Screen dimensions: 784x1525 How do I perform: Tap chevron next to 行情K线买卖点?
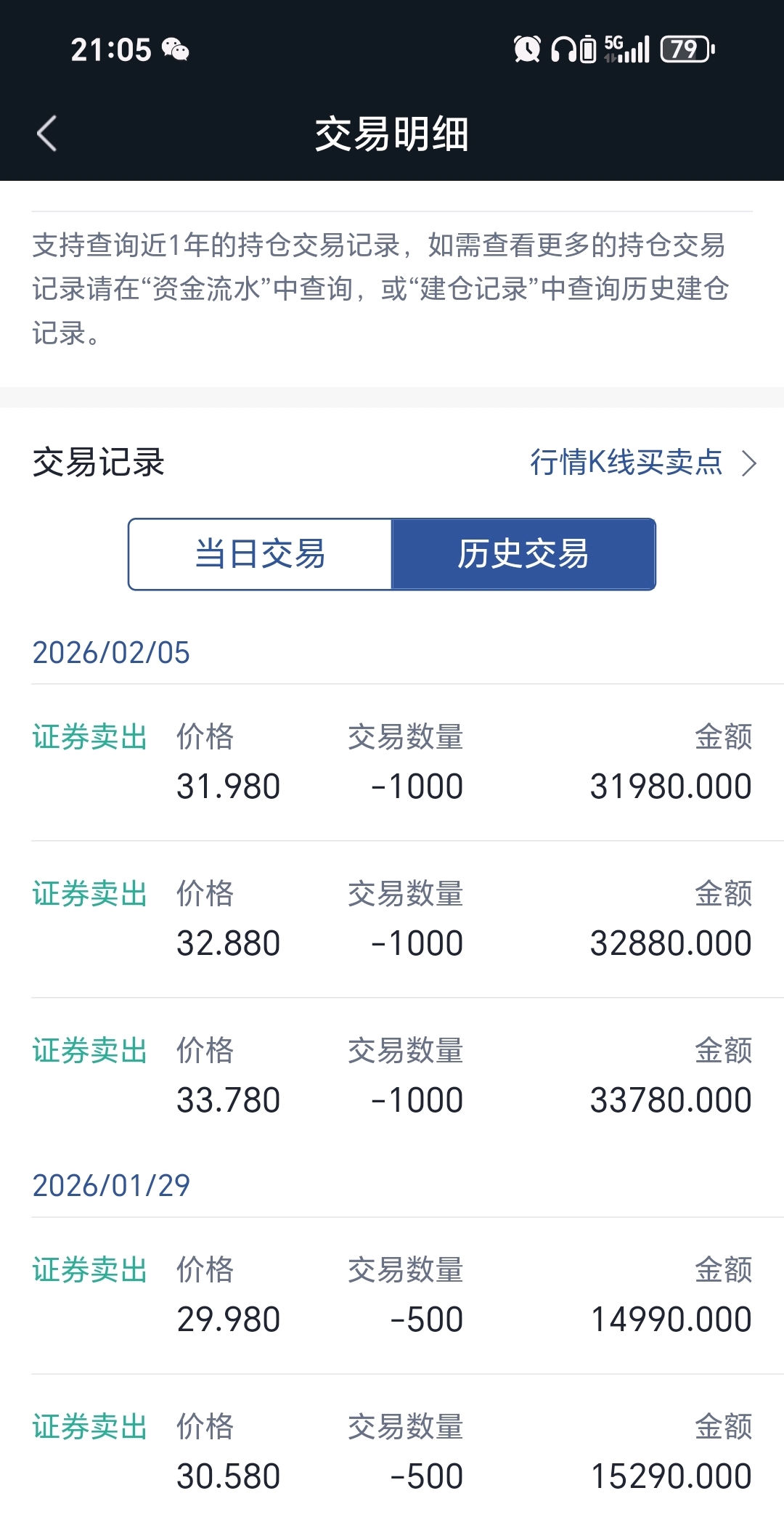coord(749,463)
